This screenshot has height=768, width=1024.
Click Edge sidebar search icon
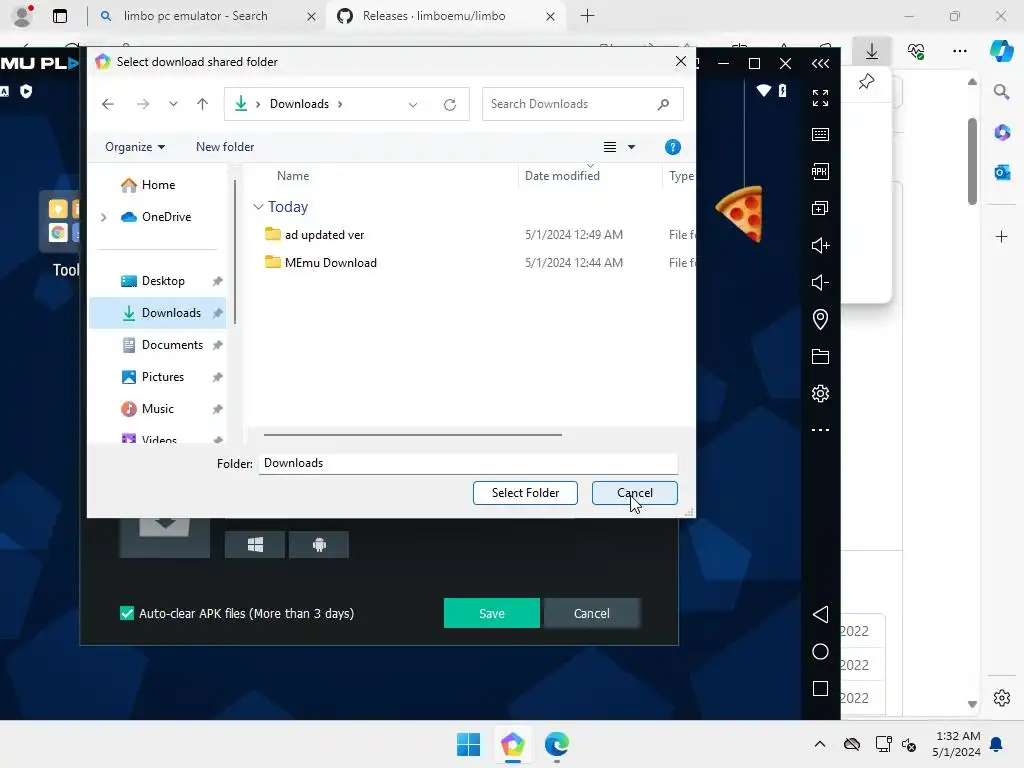tap(1001, 92)
